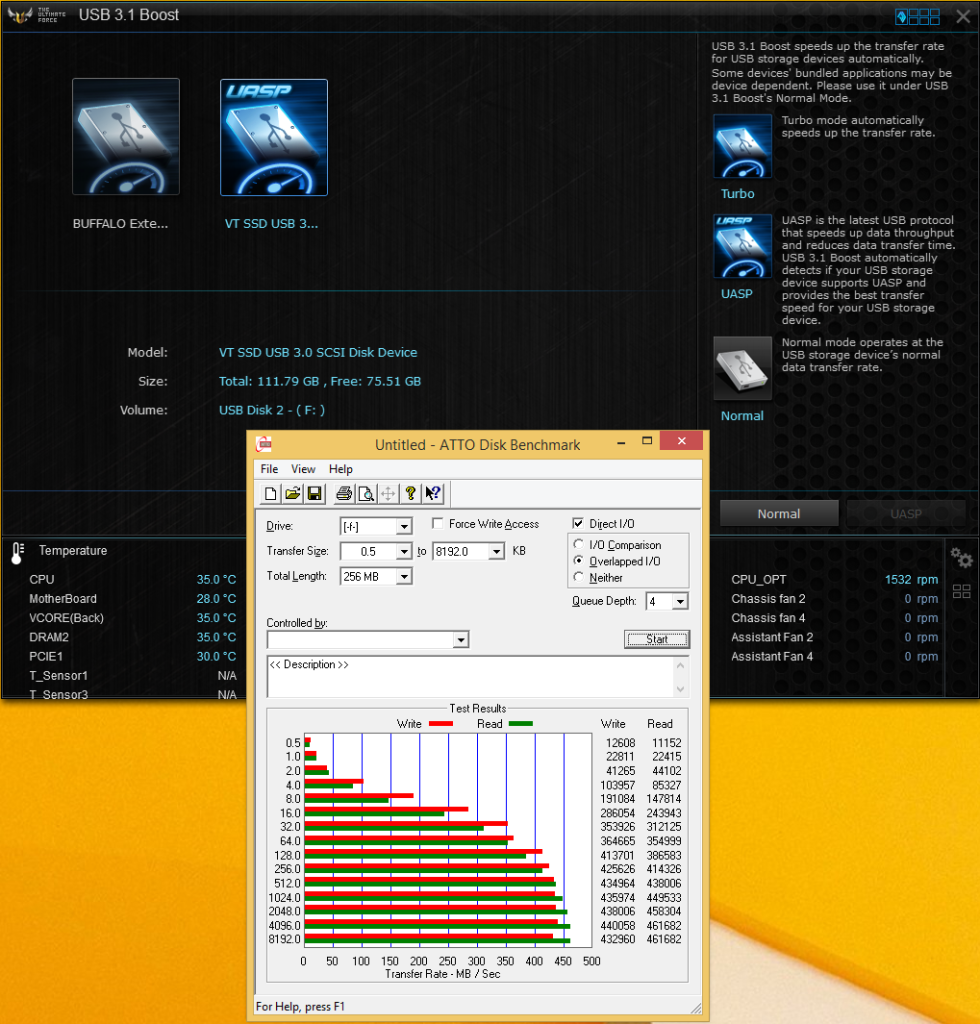
Task: Open the Queue Depth dropdown
Action: pyautogui.click(x=680, y=601)
